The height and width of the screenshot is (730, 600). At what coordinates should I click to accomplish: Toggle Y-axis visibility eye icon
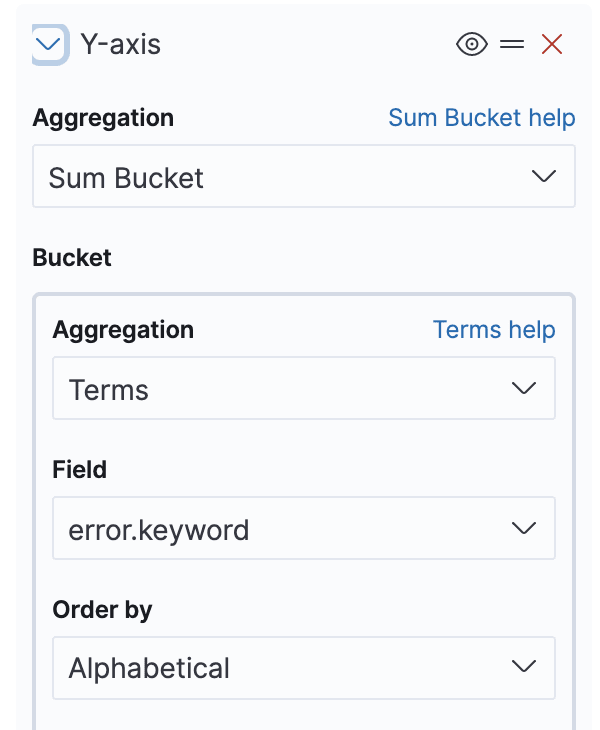click(x=472, y=45)
